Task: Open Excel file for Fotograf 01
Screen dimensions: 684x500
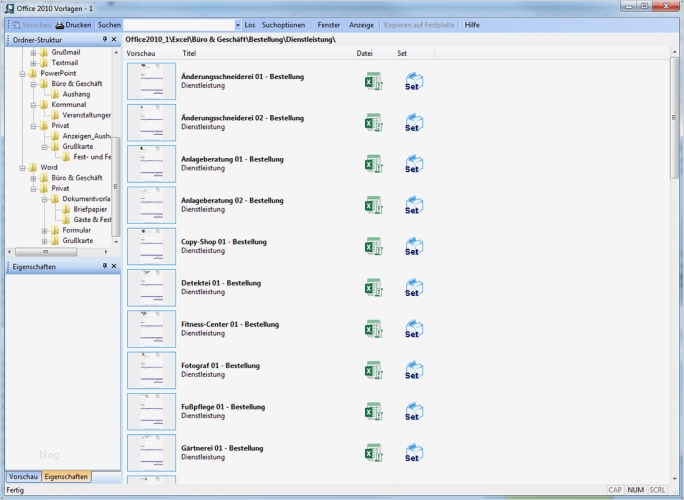Action: pos(373,371)
